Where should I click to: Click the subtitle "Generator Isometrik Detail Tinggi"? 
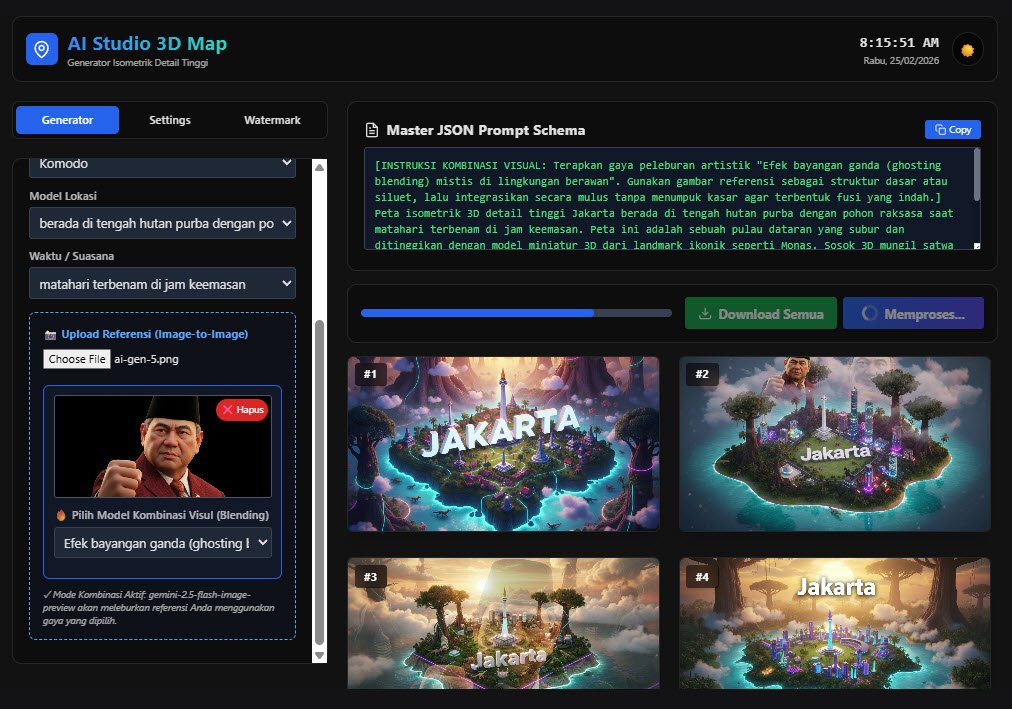point(137,63)
